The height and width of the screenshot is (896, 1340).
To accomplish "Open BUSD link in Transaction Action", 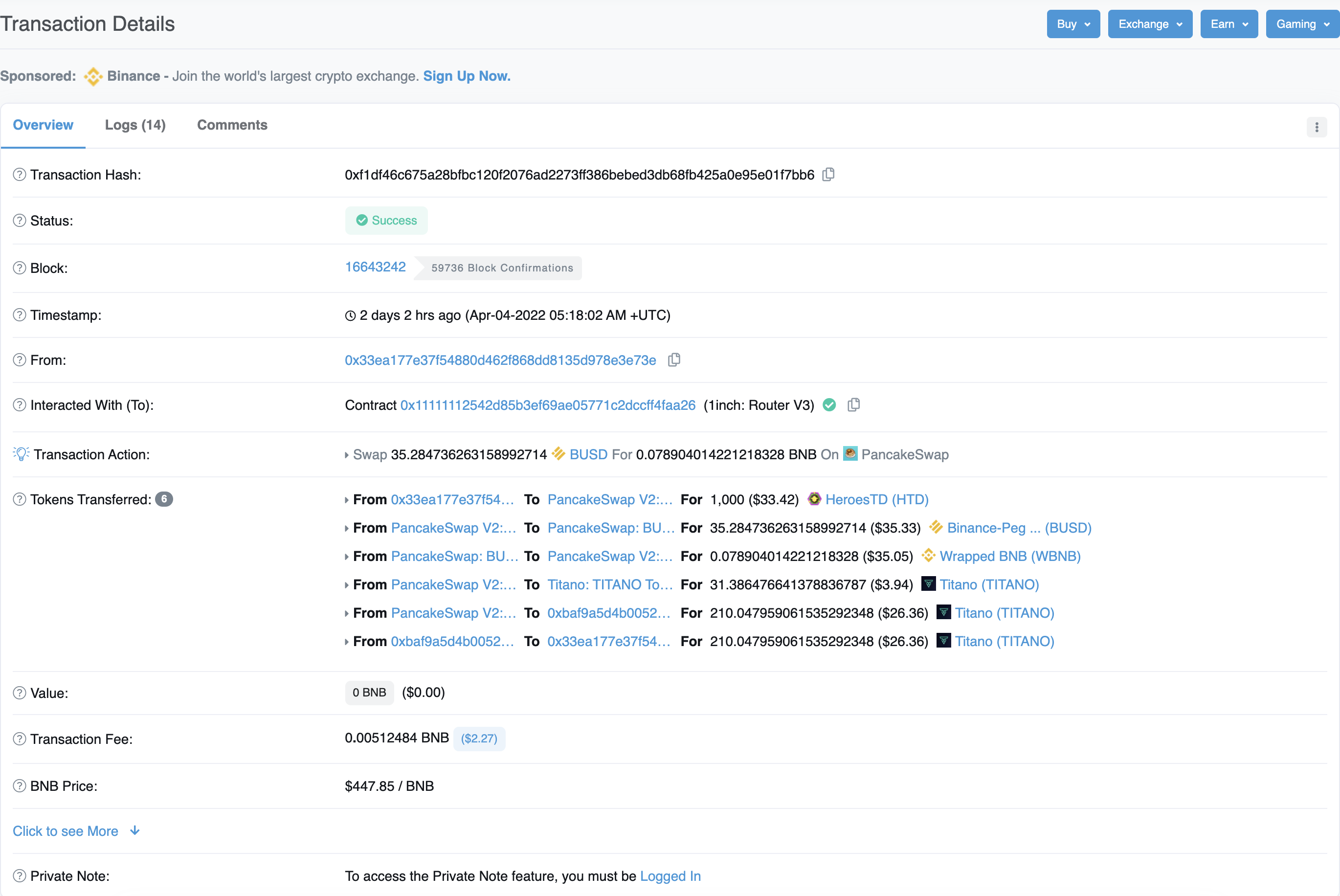I will (x=588, y=454).
